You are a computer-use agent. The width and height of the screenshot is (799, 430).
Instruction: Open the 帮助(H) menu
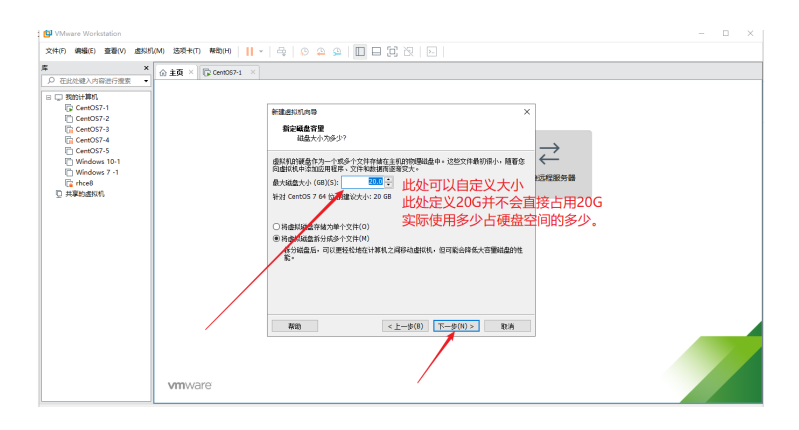220,51
